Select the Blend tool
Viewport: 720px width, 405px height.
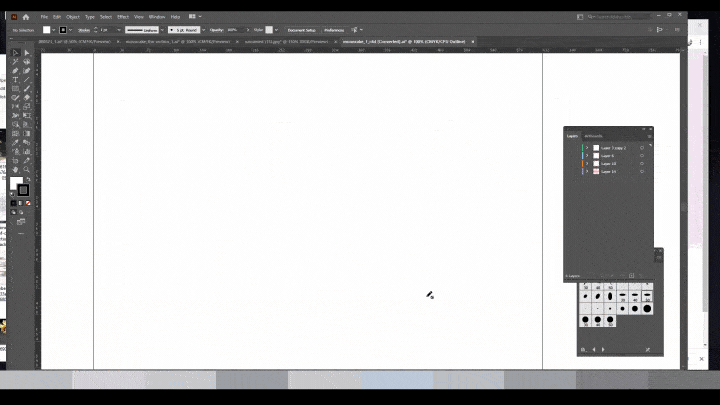click(27, 142)
